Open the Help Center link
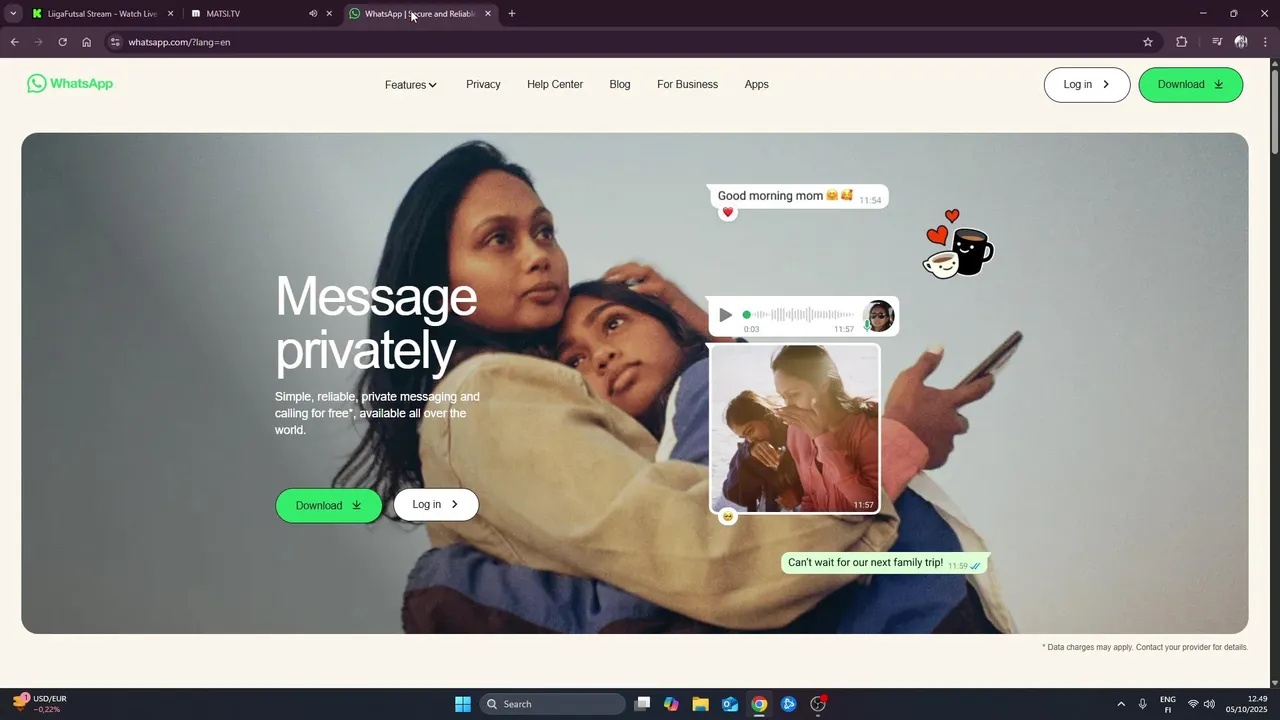1280x720 pixels. pyautogui.click(x=555, y=84)
